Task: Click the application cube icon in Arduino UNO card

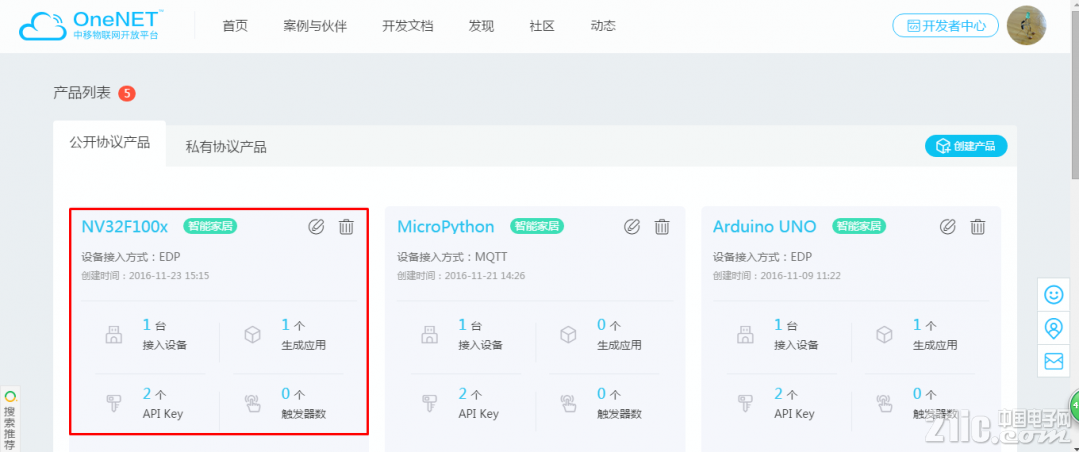Action: [884, 335]
